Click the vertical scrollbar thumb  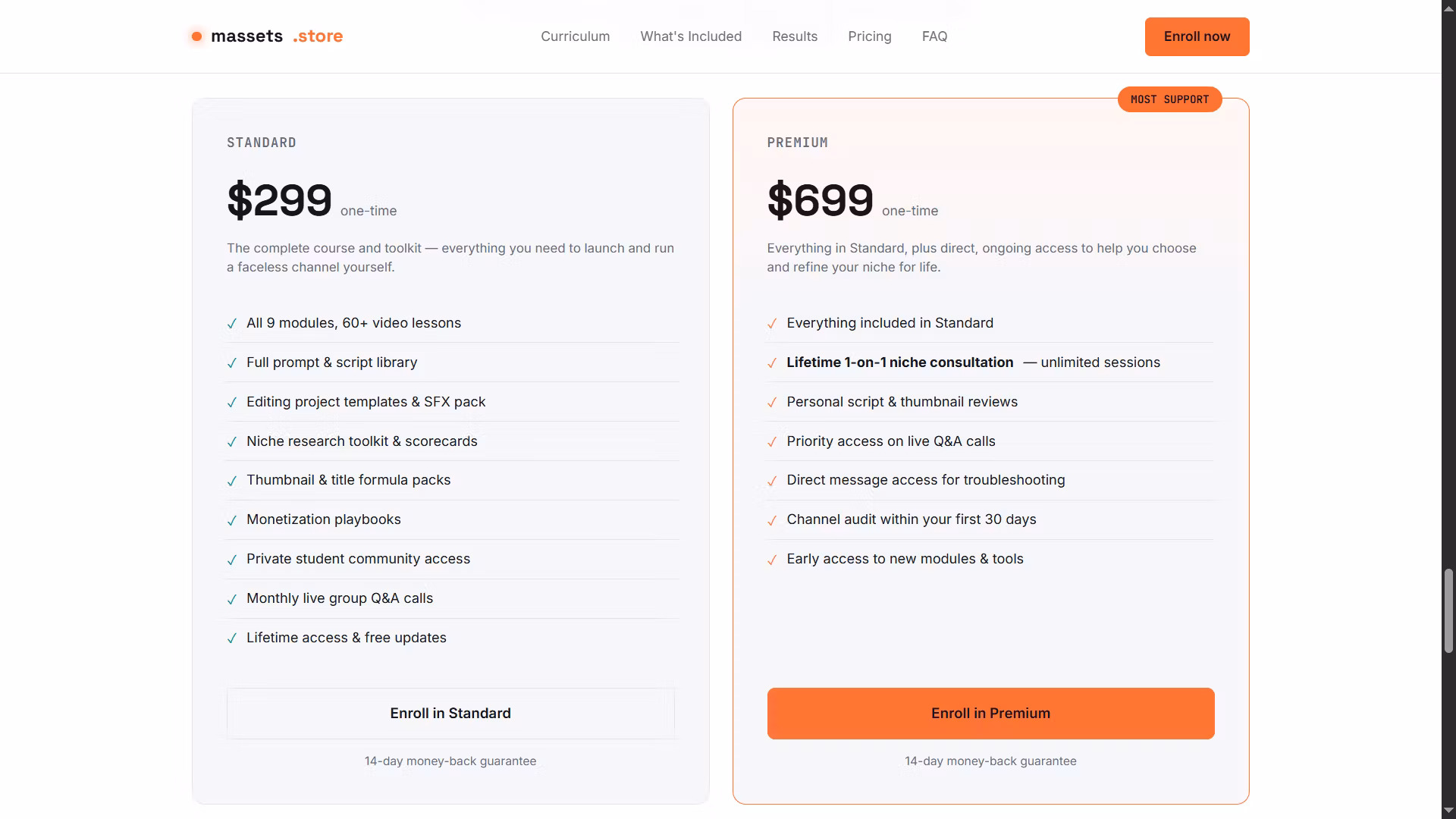tap(1448, 610)
